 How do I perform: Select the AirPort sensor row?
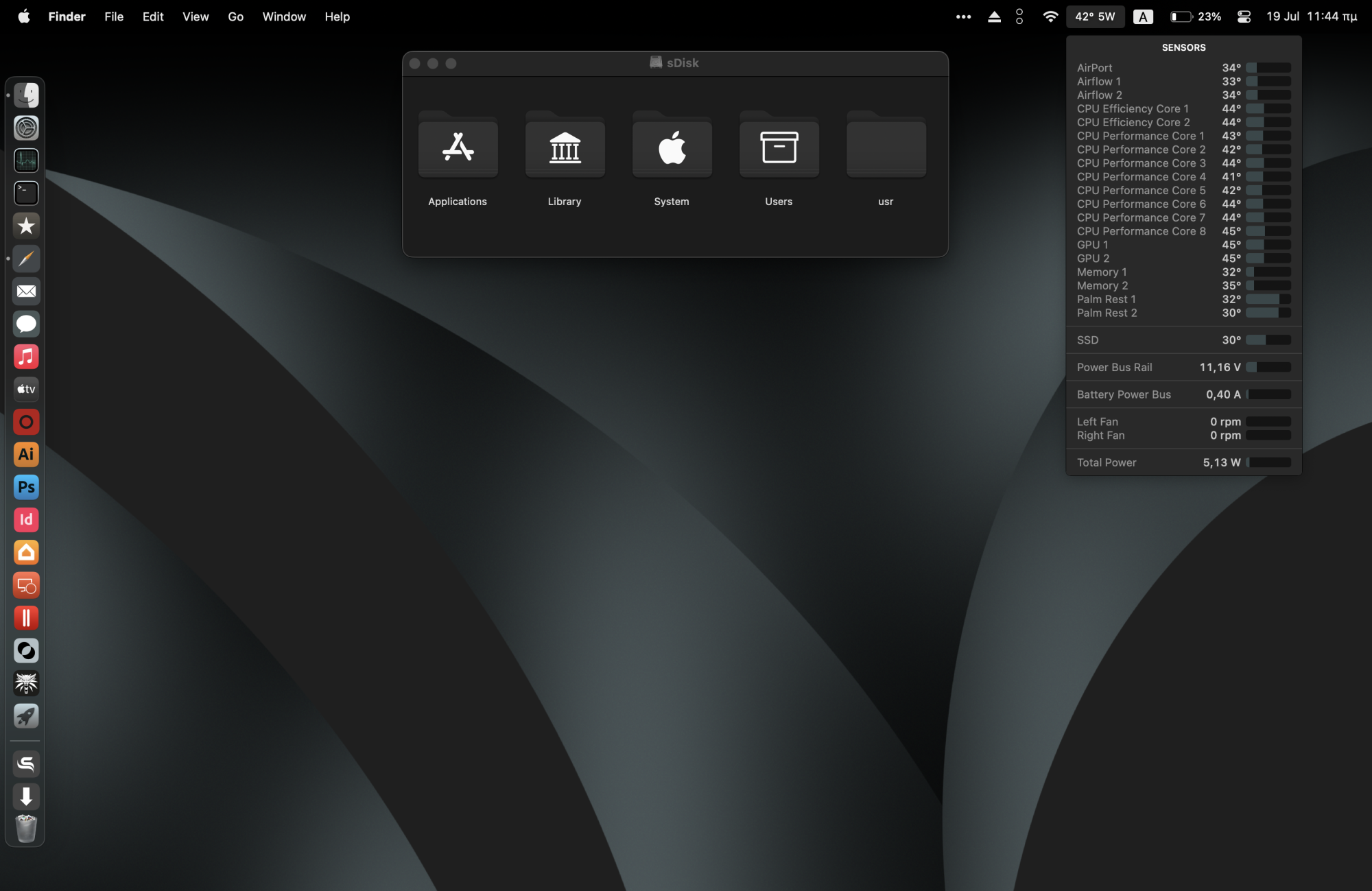coord(1183,68)
